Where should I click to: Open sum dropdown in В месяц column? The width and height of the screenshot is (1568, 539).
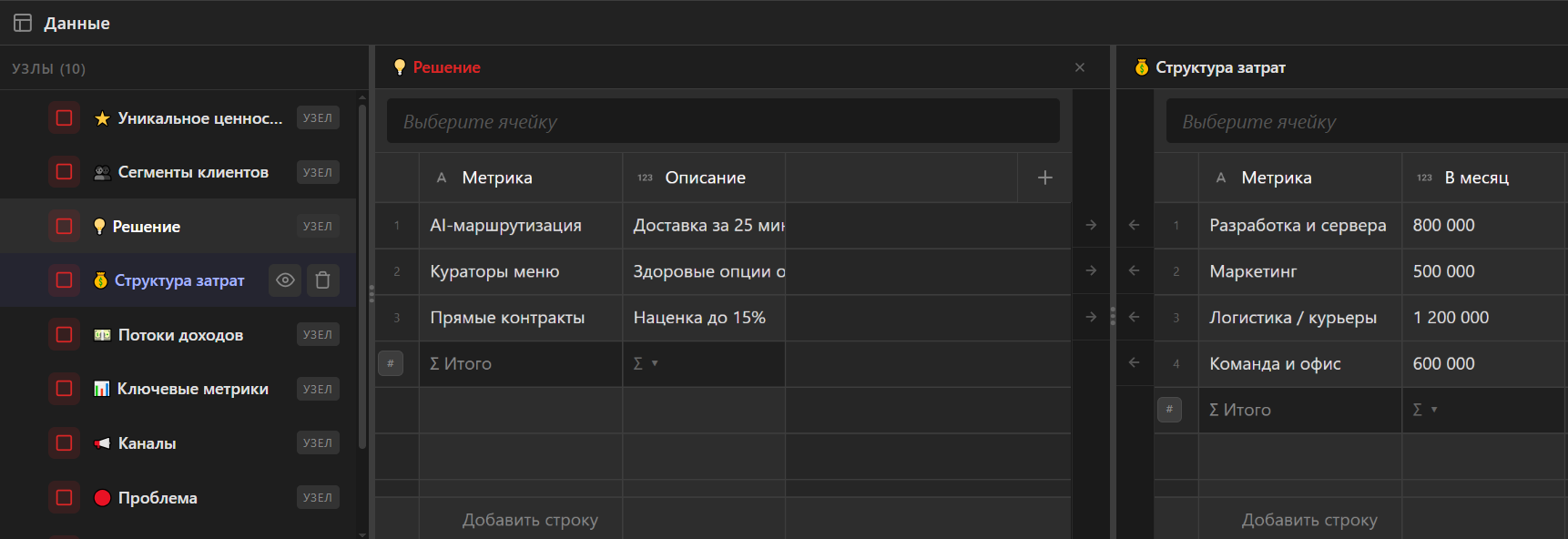pyautogui.click(x=1425, y=410)
